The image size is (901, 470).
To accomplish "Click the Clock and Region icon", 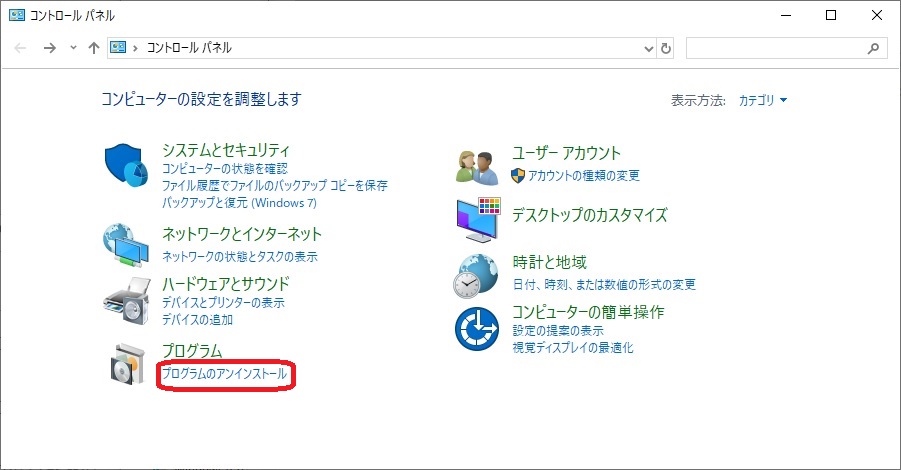I will [x=477, y=275].
